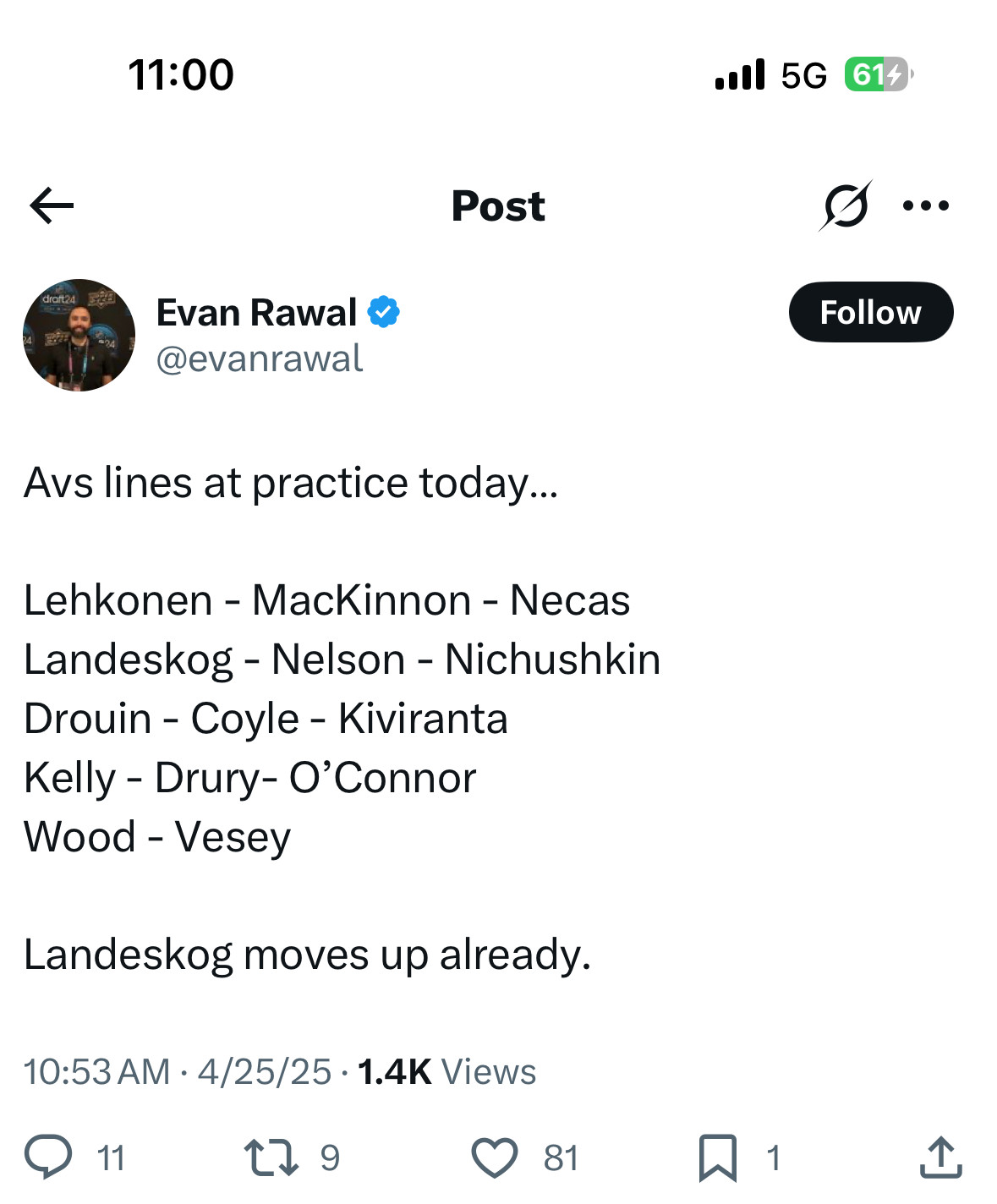This screenshot has width=997, height=1204.
Task: Tap the post timestamp 10:53 AM
Action: click(x=96, y=1072)
